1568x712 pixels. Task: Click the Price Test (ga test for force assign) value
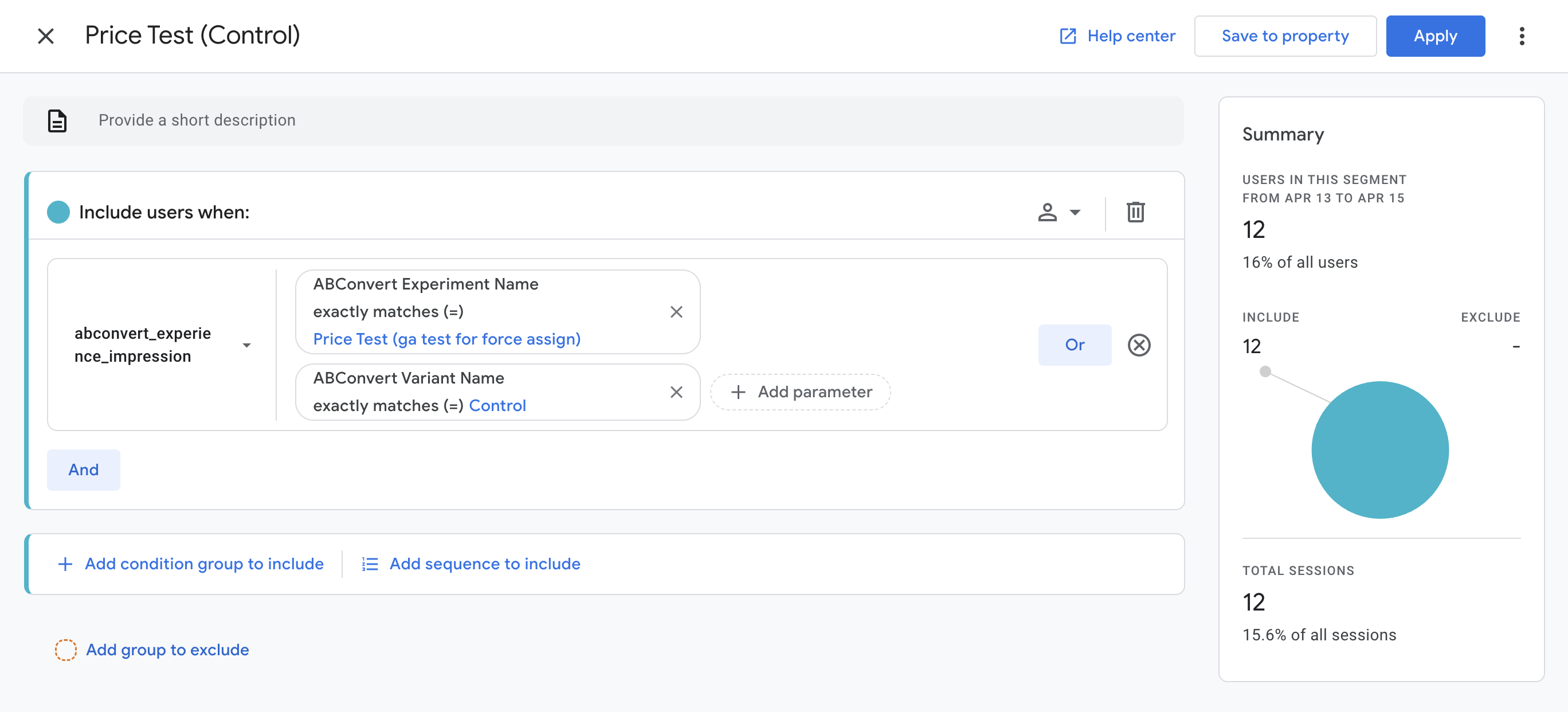447,339
